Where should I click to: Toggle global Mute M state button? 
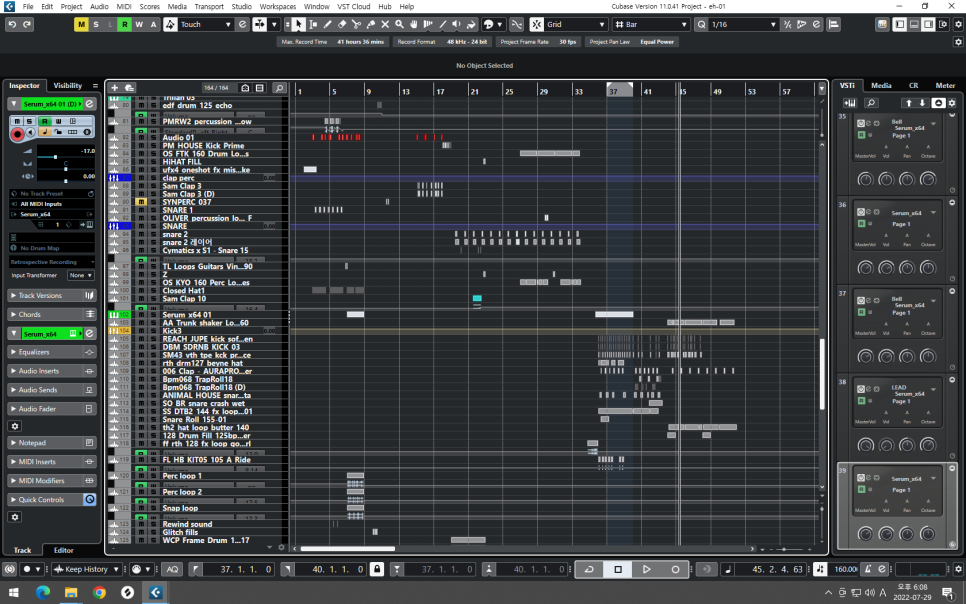[81, 25]
